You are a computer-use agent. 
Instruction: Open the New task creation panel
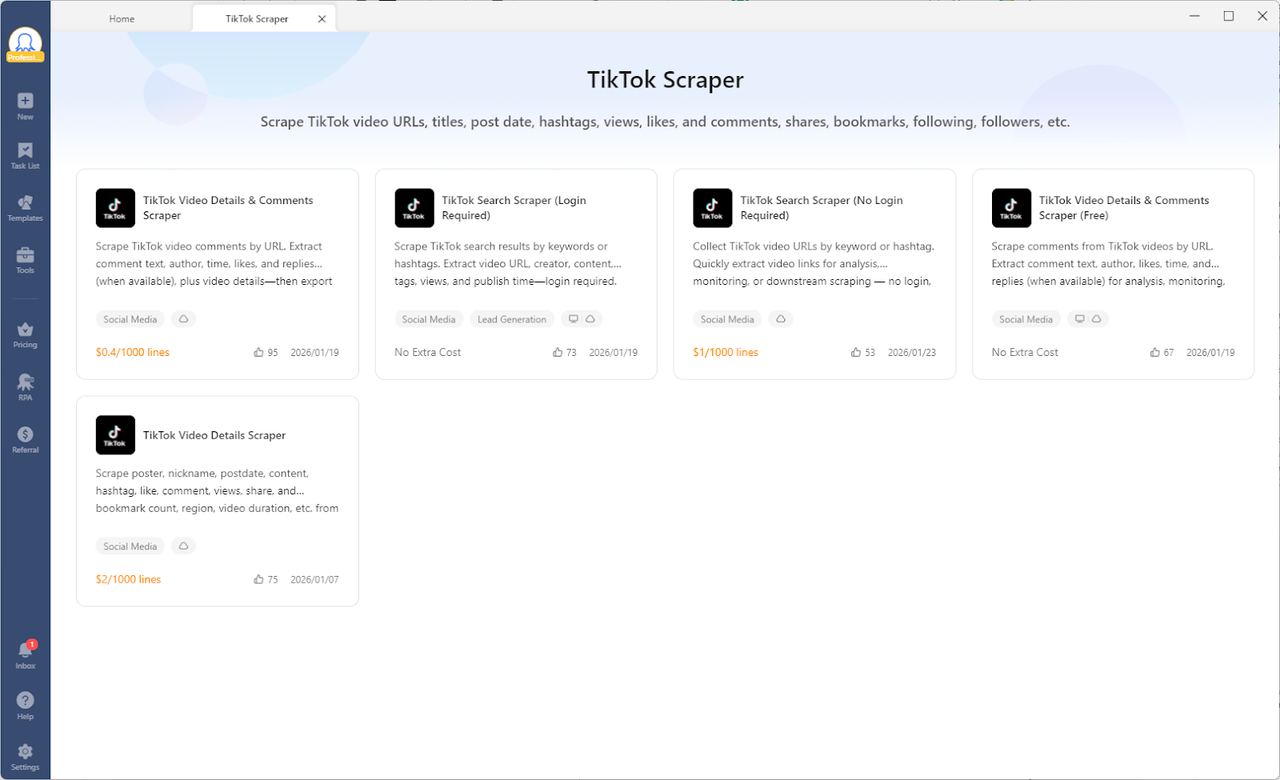(x=24, y=103)
